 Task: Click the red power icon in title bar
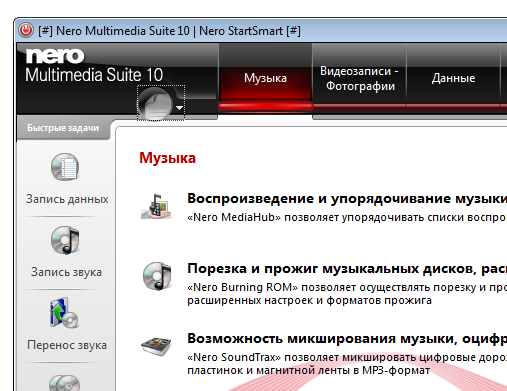26,30
